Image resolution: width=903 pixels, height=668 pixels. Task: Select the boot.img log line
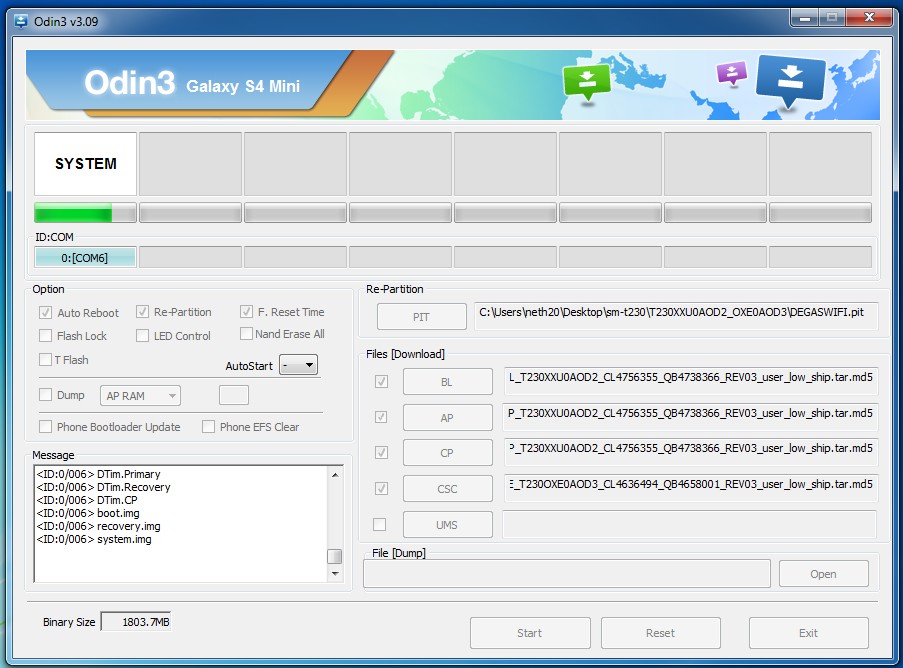88,513
